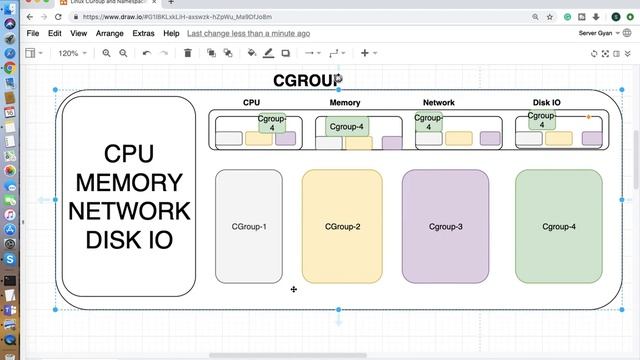
Task: Select the small gray box under Disk IO
Action: coord(529,138)
